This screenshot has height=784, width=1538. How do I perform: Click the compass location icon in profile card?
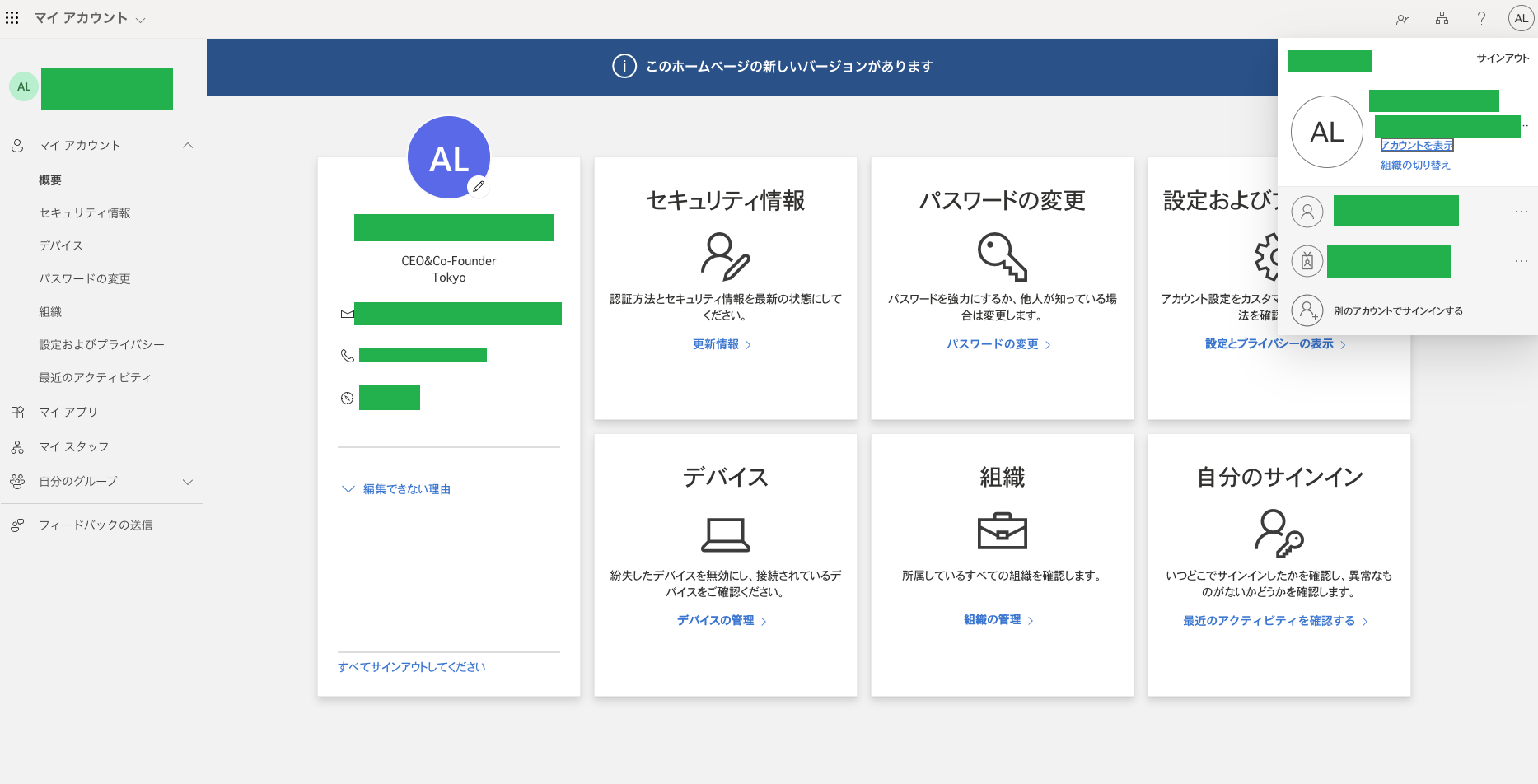coord(348,398)
